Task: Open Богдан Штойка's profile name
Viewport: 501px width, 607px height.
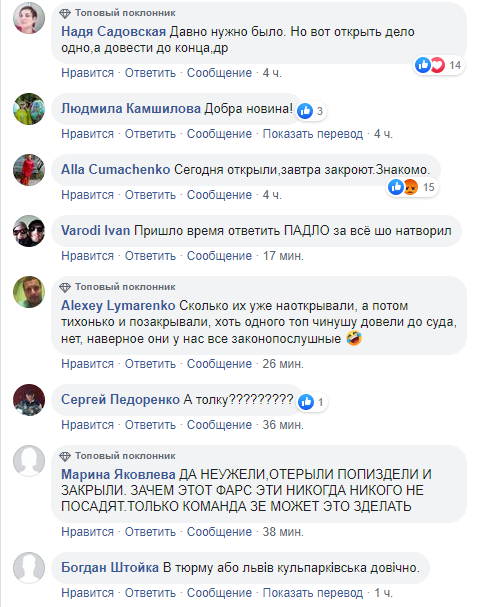Action: point(110,568)
